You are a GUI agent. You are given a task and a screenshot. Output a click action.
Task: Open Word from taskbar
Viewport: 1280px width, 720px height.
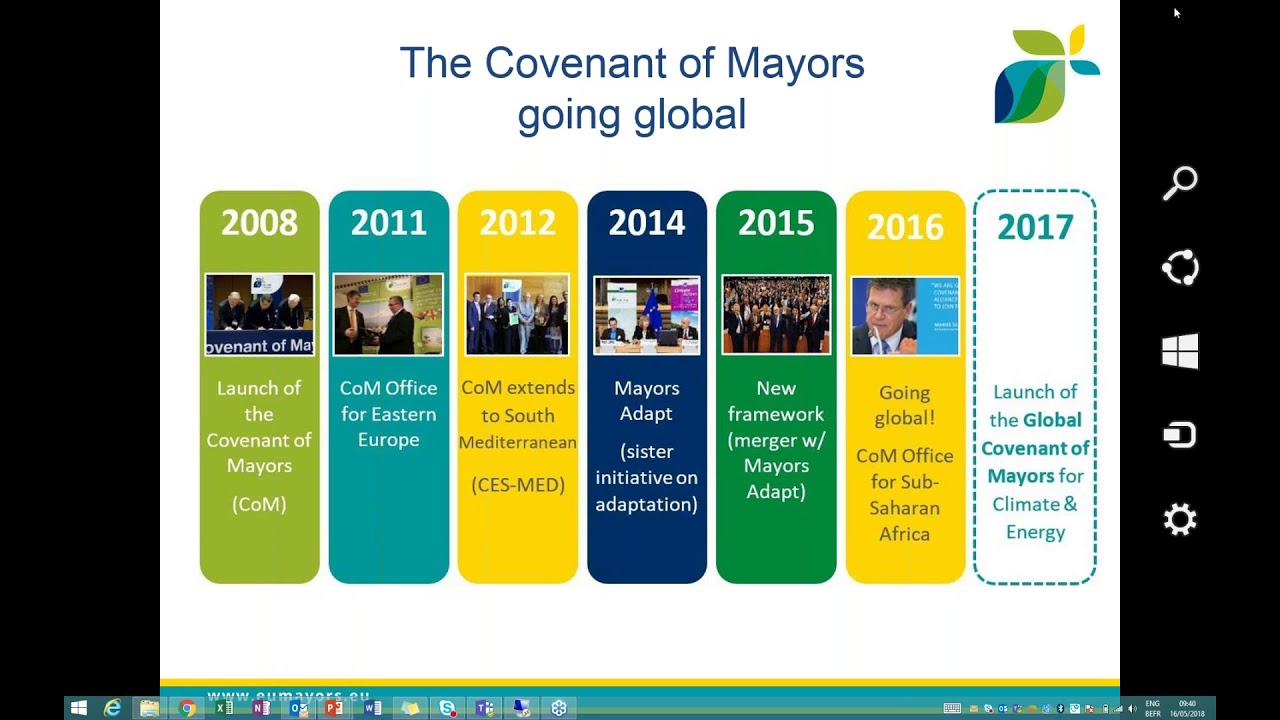click(372, 708)
